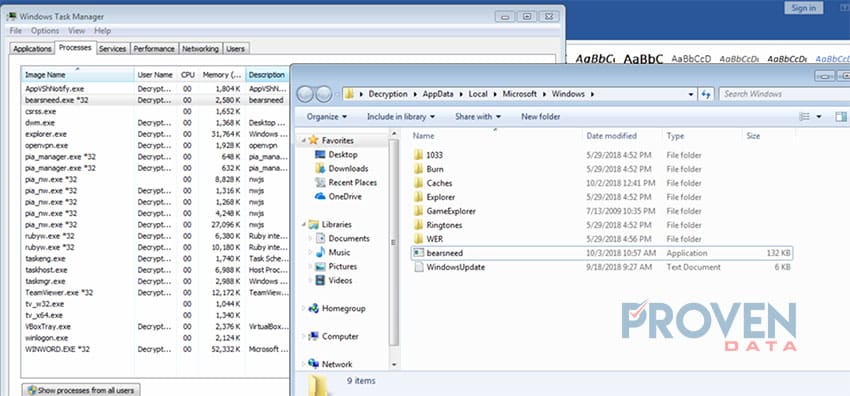Image resolution: width=850 pixels, height=396 pixels.
Task: Sort by Memory column header
Action: pyautogui.click(x=222, y=75)
